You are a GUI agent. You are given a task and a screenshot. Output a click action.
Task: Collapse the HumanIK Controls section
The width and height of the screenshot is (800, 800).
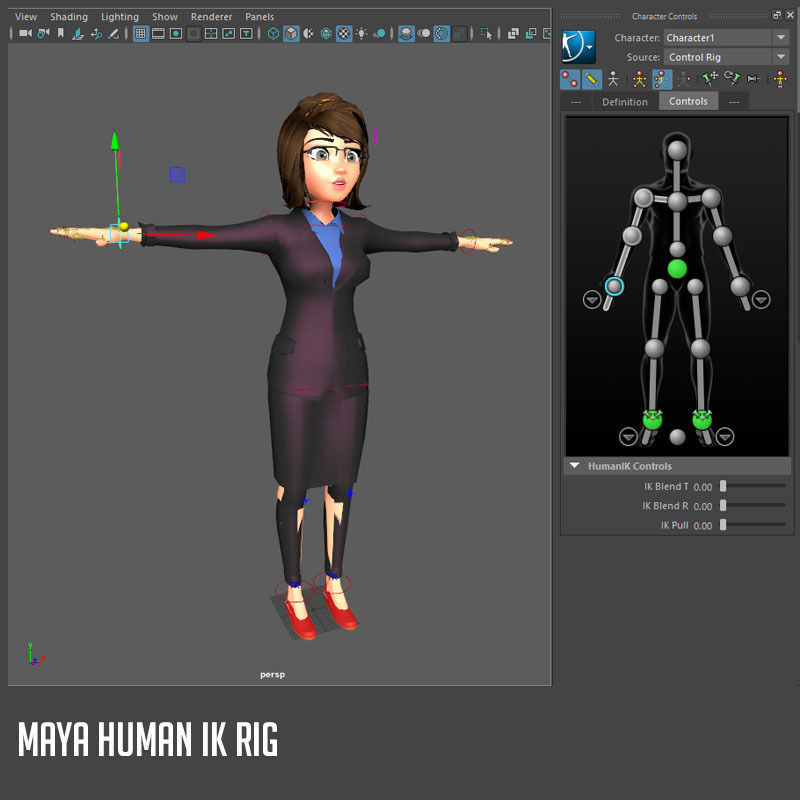pos(677,466)
